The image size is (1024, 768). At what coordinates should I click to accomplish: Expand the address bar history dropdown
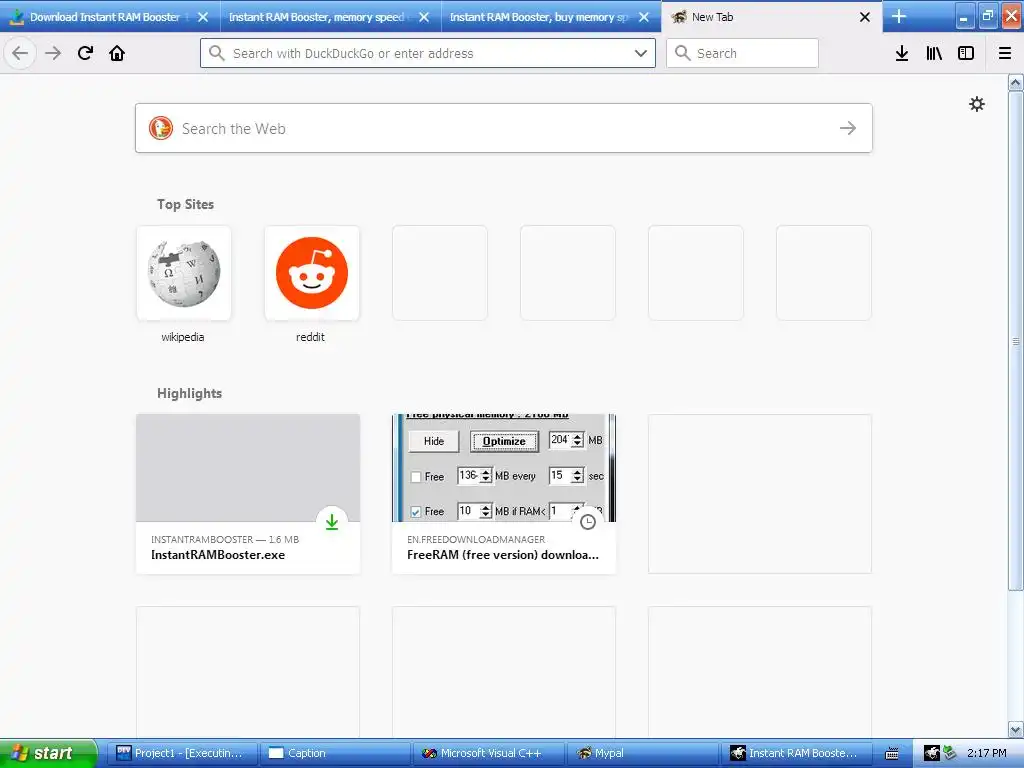coord(641,53)
